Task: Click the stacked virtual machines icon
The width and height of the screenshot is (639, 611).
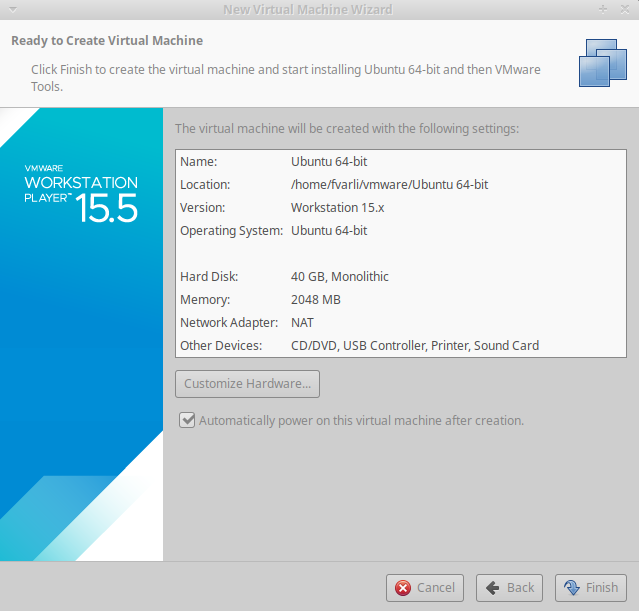Action: (603, 62)
